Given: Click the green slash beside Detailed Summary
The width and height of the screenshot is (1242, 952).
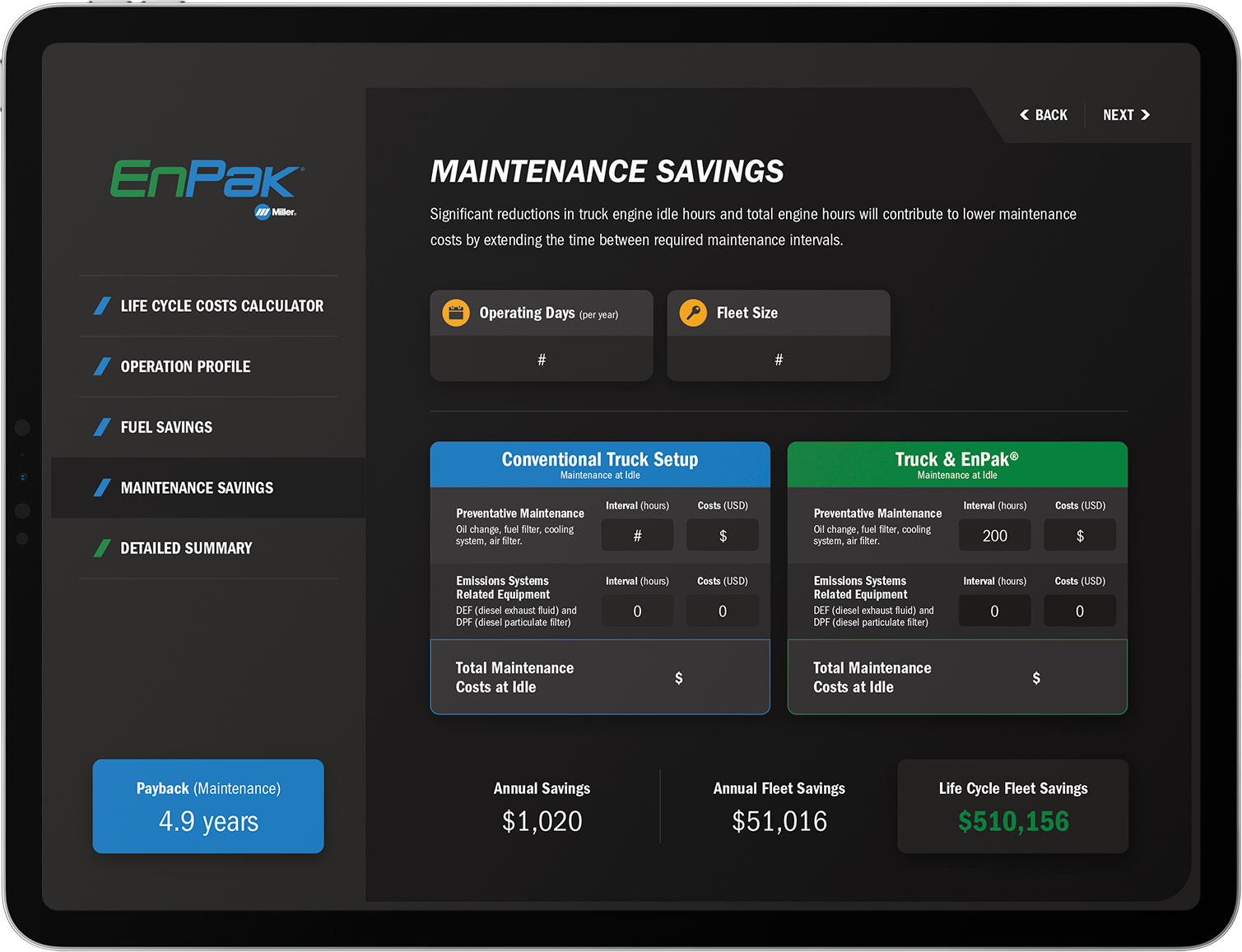Looking at the screenshot, I should pyautogui.click(x=102, y=548).
